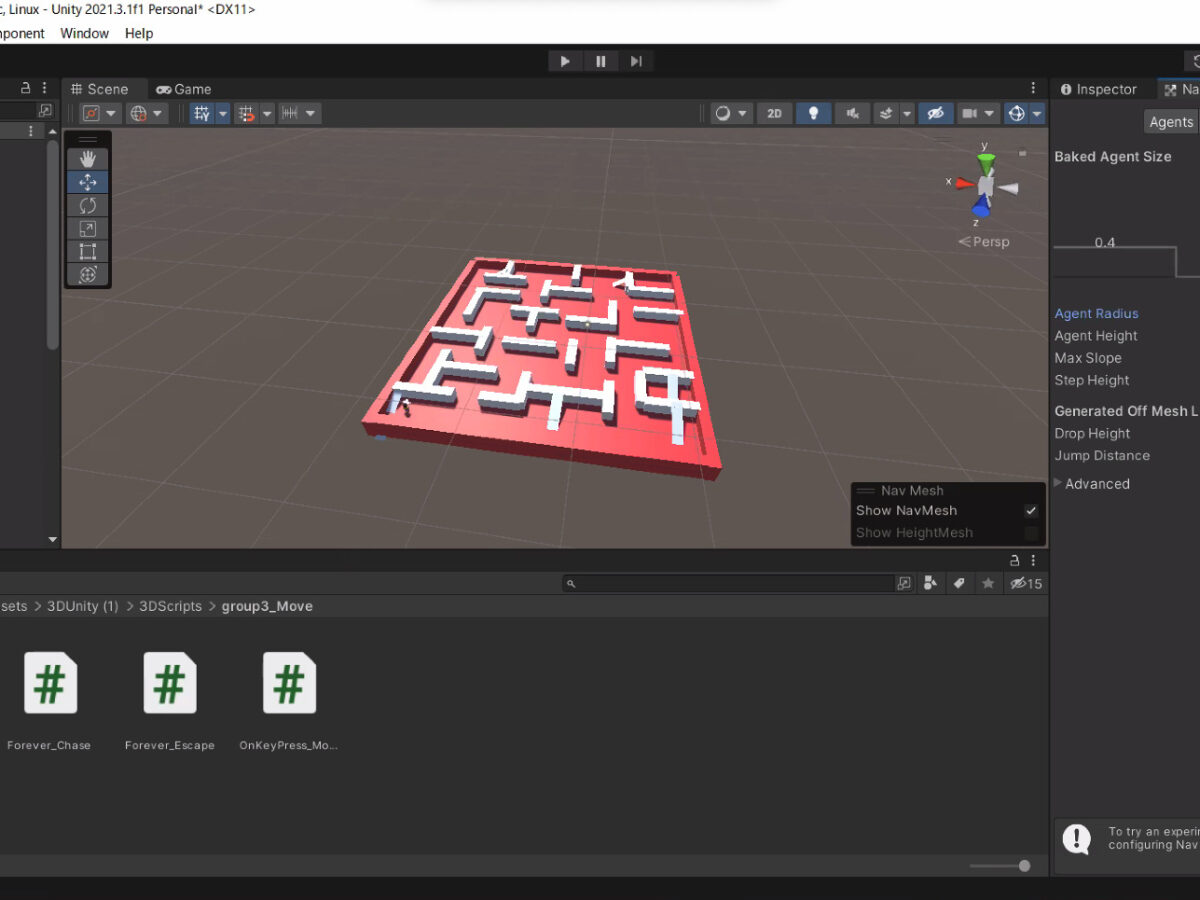Open the Inspector tab
The width and height of the screenshot is (1200, 900).
[1098, 89]
